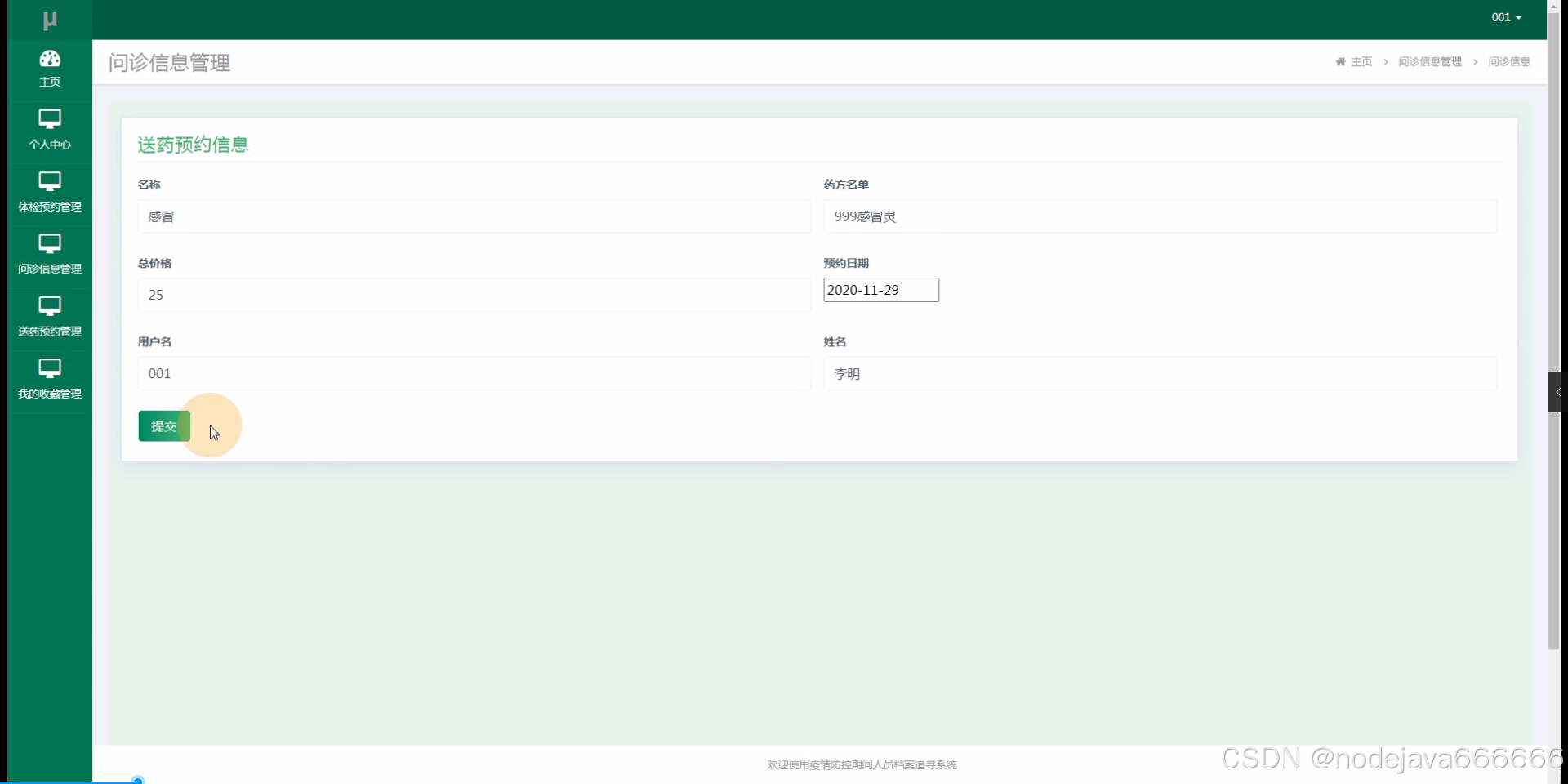This screenshot has width=1568, height=784.
Task: Open 个人中心 monitor icon in sidebar
Action: (x=50, y=119)
